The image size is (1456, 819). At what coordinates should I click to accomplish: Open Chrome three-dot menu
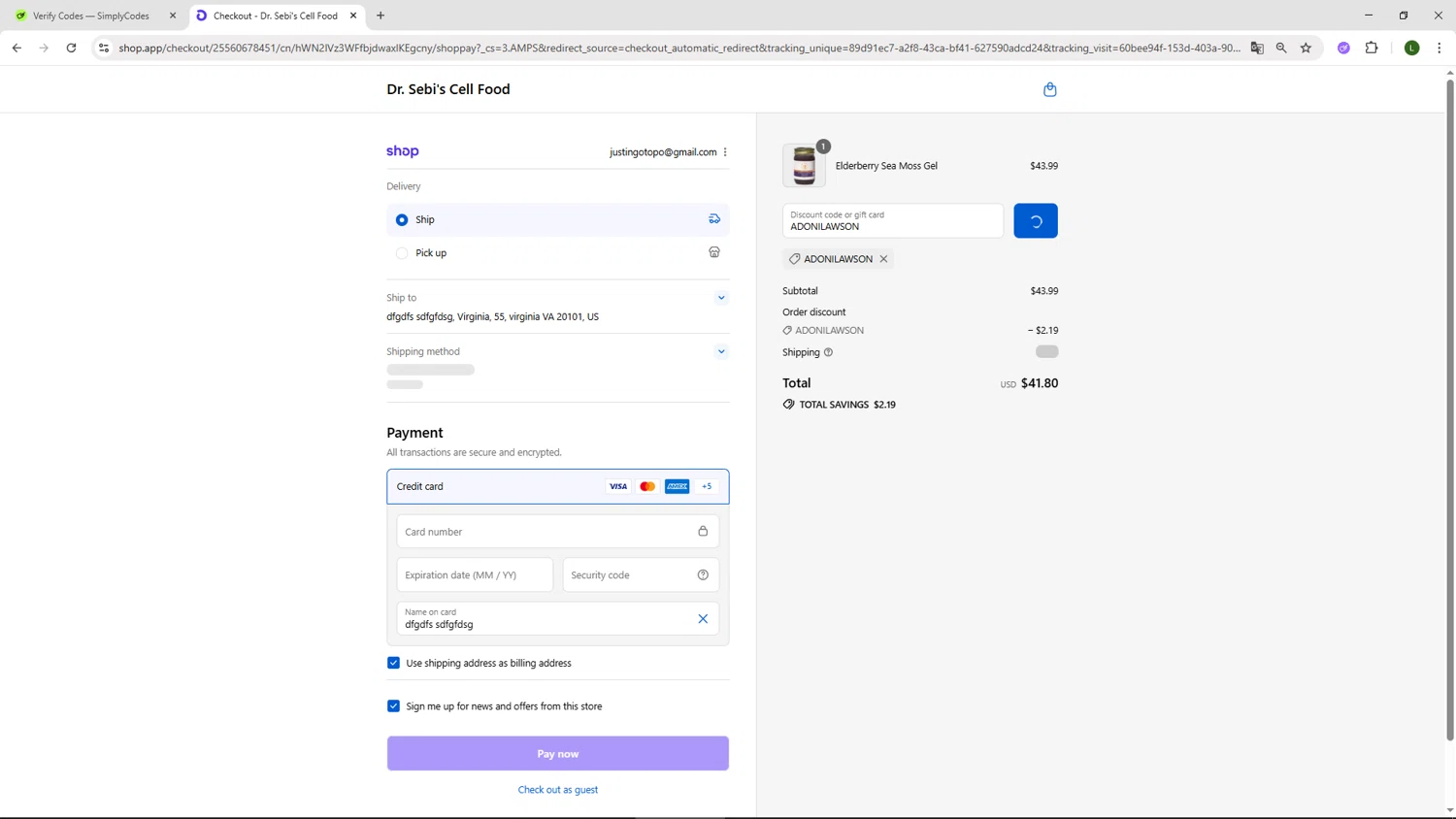[x=1439, y=48]
